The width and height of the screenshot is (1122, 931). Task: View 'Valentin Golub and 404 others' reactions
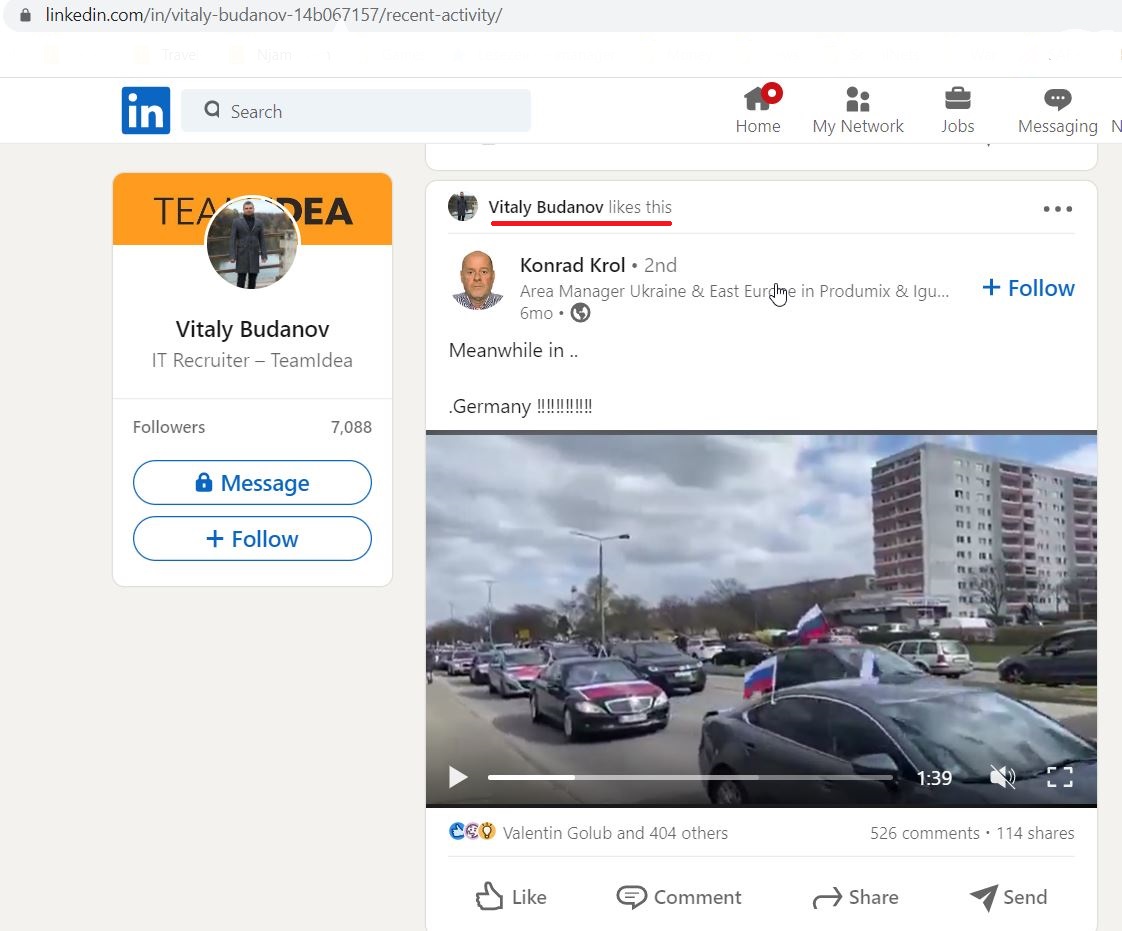[615, 832]
